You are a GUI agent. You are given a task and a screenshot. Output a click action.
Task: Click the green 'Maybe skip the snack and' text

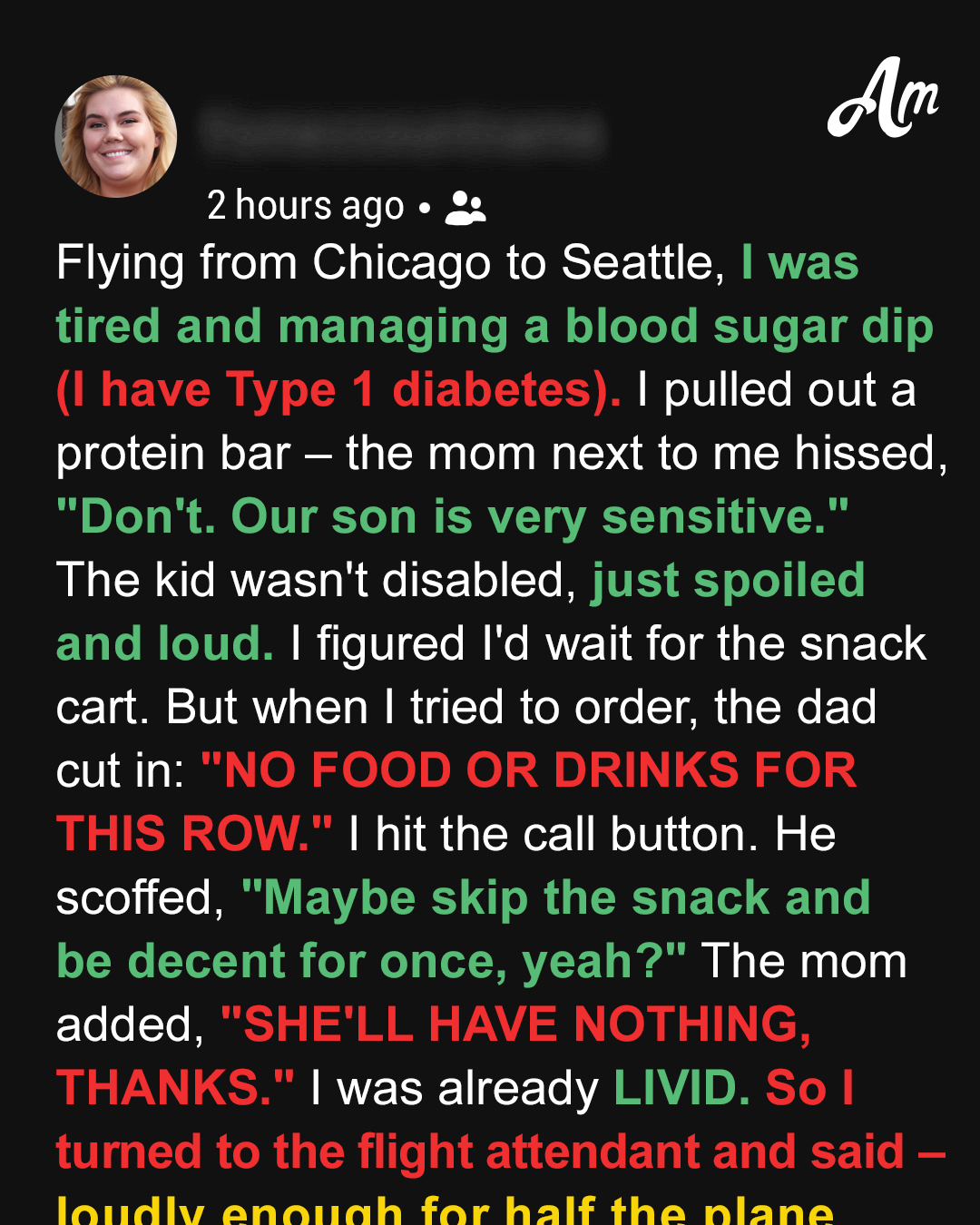[556, 897]
